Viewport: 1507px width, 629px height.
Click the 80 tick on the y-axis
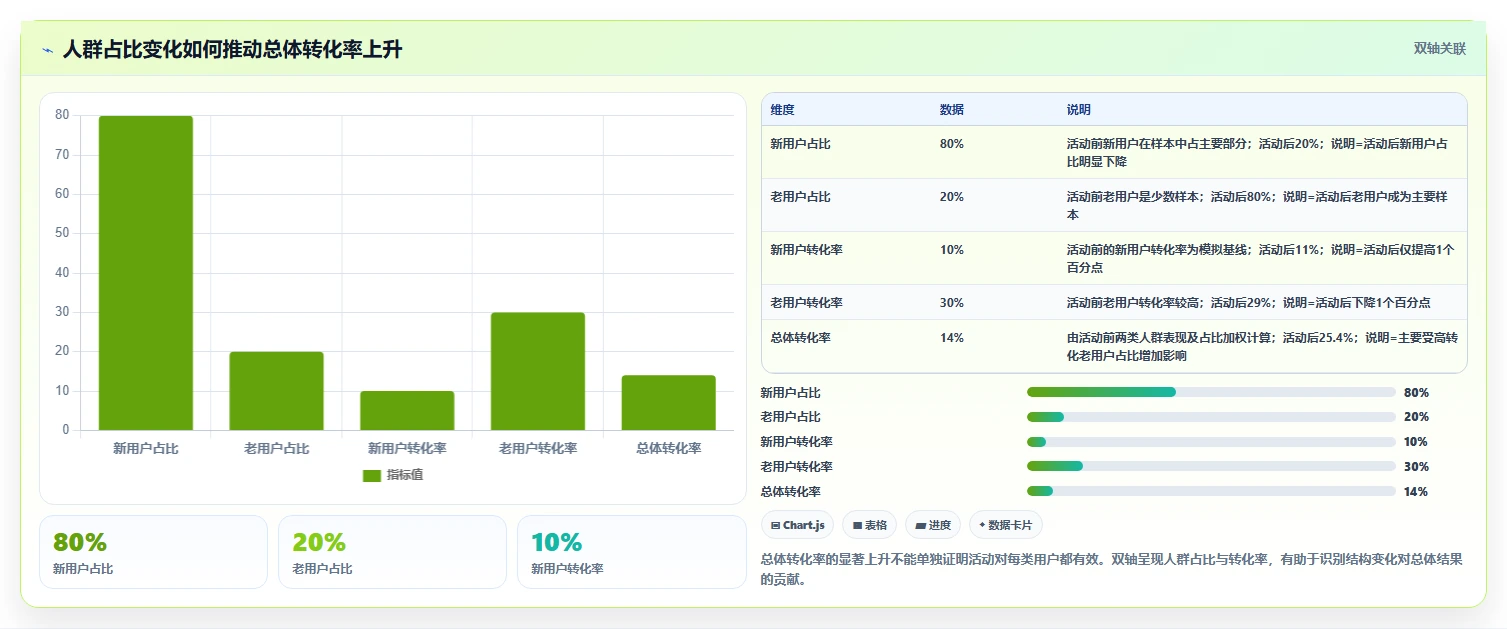click(x=62, y=115)
